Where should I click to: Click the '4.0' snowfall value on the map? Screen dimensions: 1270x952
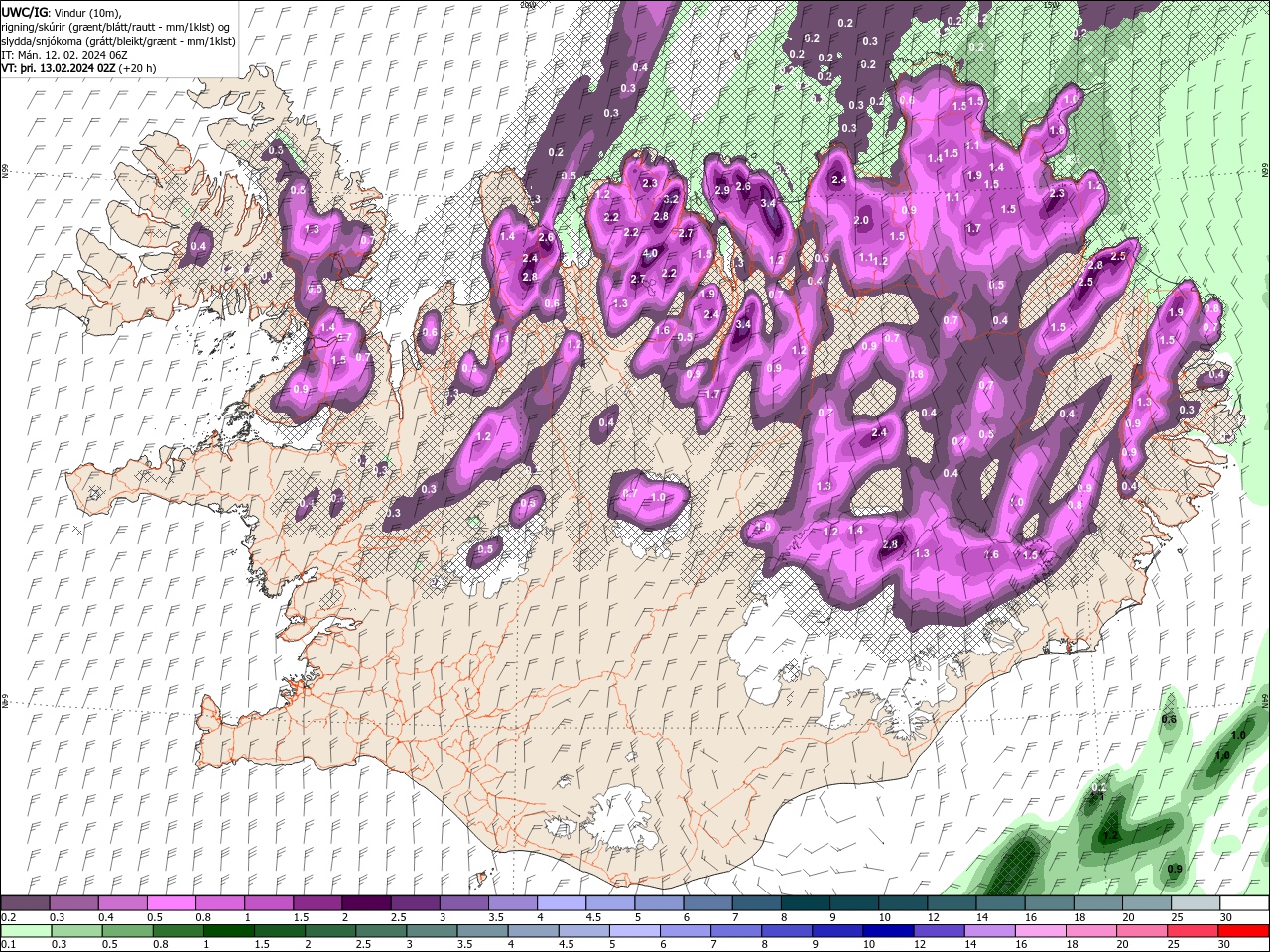(x=650, y=254)
